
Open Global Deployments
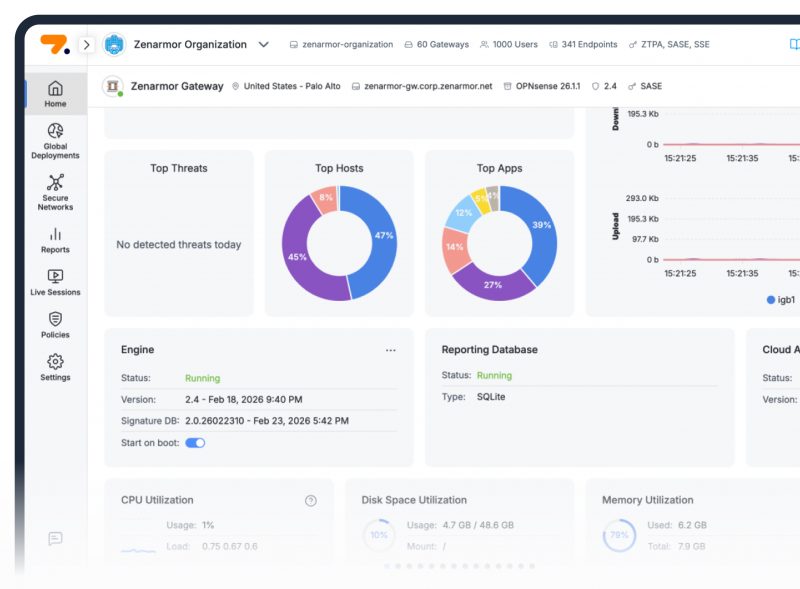coord(55,141)
